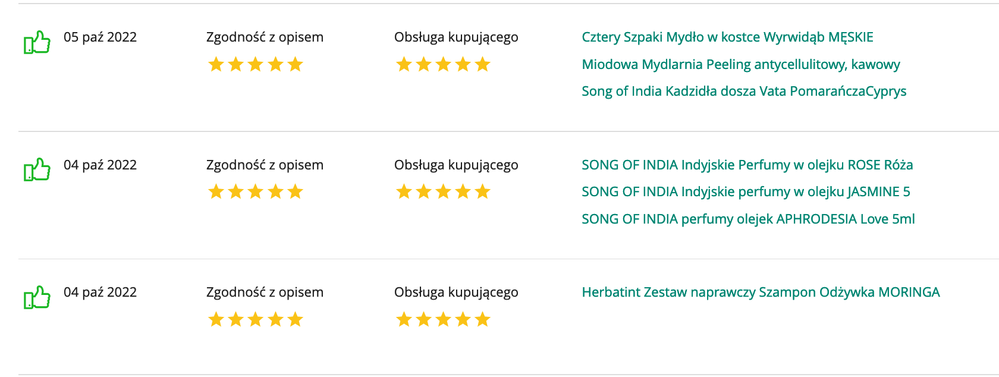Click Obsługa kupującego stars in ROSE Róża review
999x377 pixels.
443,192
